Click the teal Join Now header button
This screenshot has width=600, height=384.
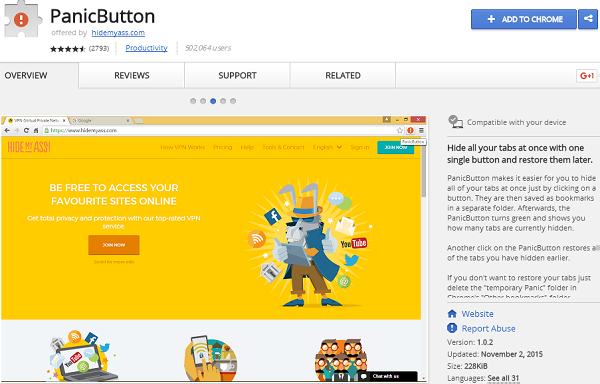tap(396, 147)
